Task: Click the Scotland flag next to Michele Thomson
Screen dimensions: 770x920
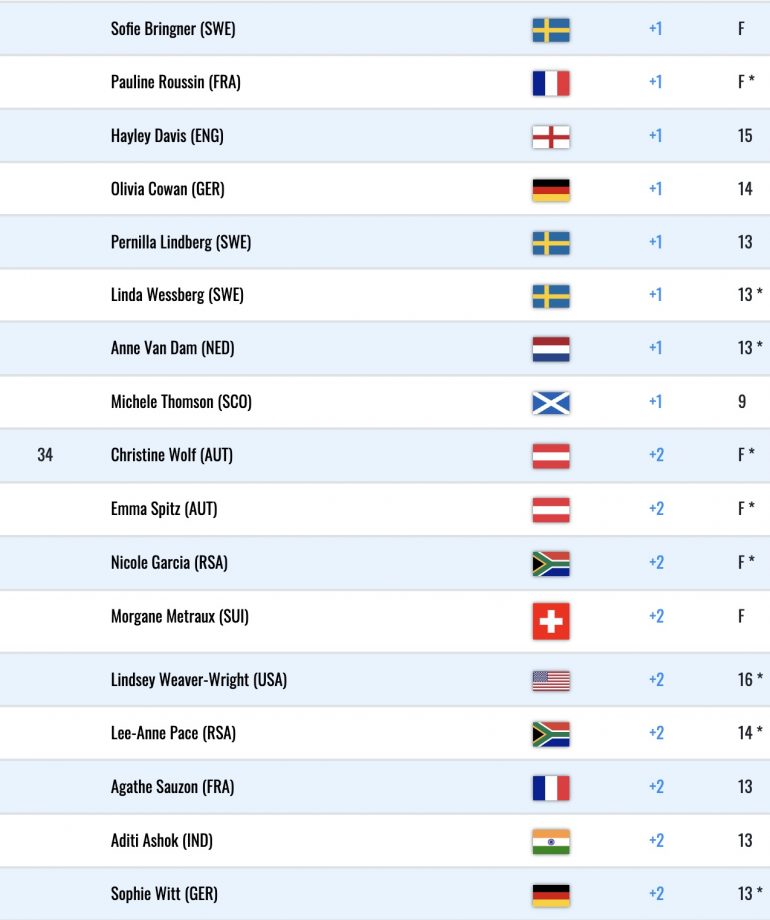Action: point(551,402)
